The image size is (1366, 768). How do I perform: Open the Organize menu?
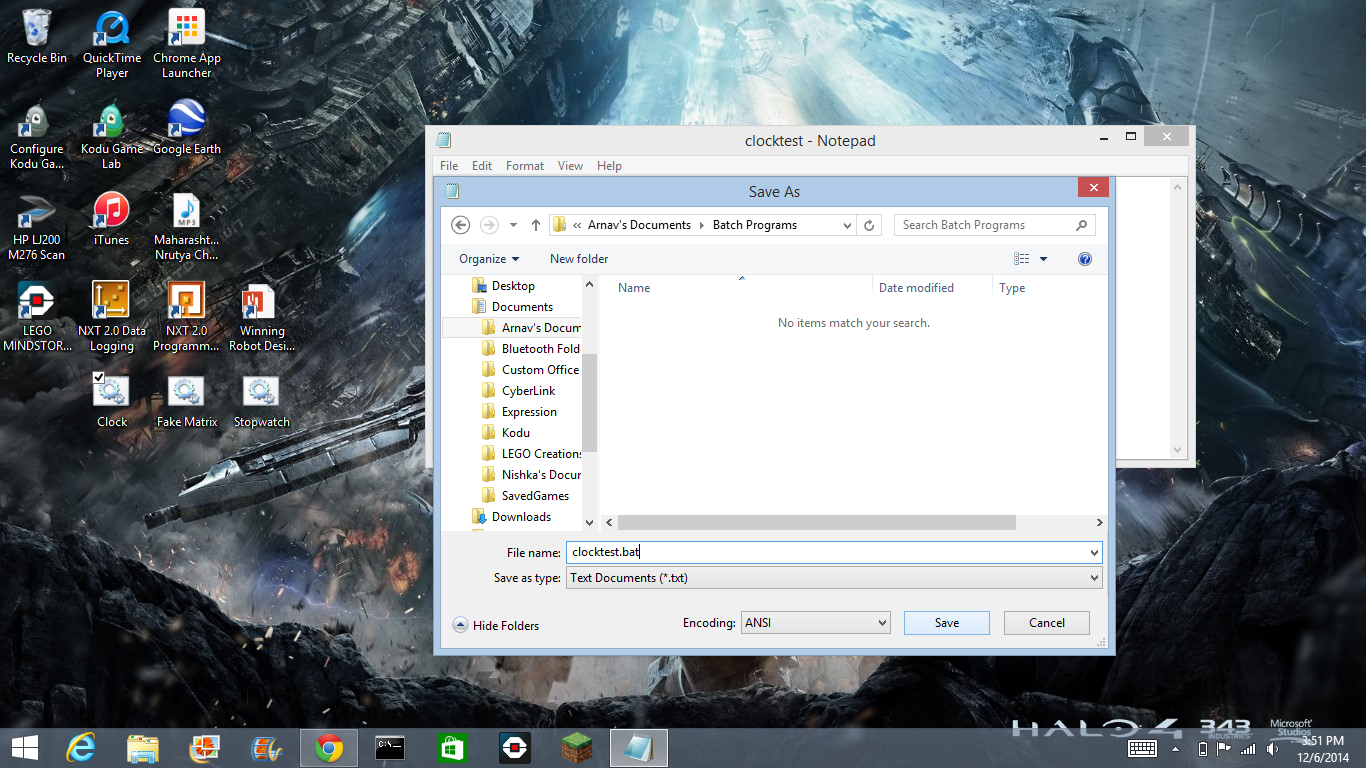coord(488,258)
